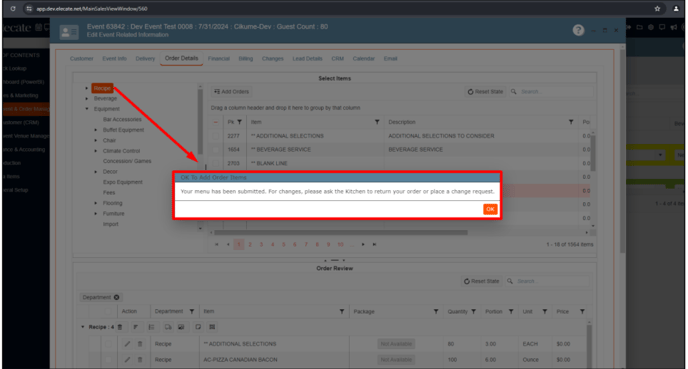Open the Delivery tab

click(145, 59)
